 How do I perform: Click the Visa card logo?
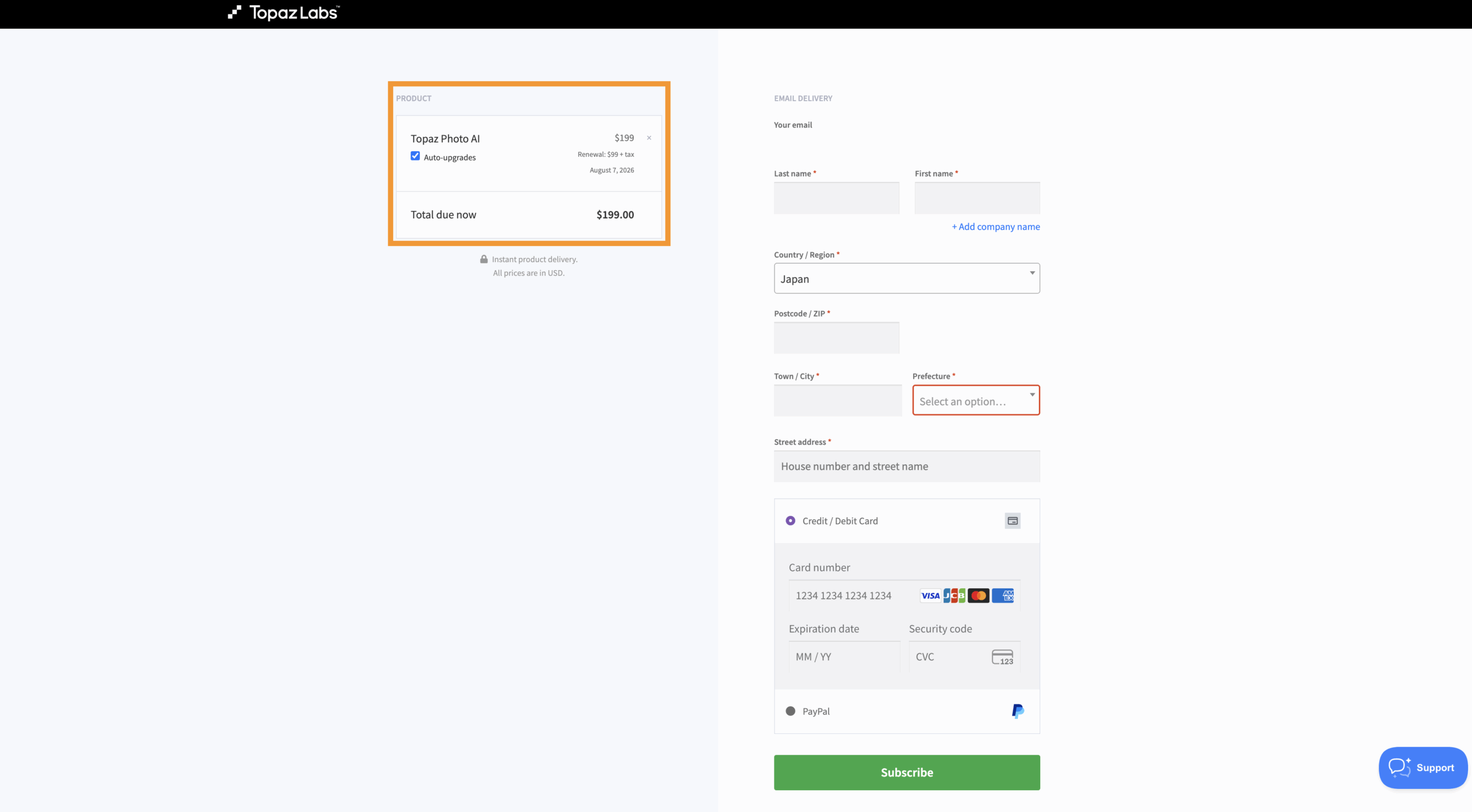coord(930,596)
